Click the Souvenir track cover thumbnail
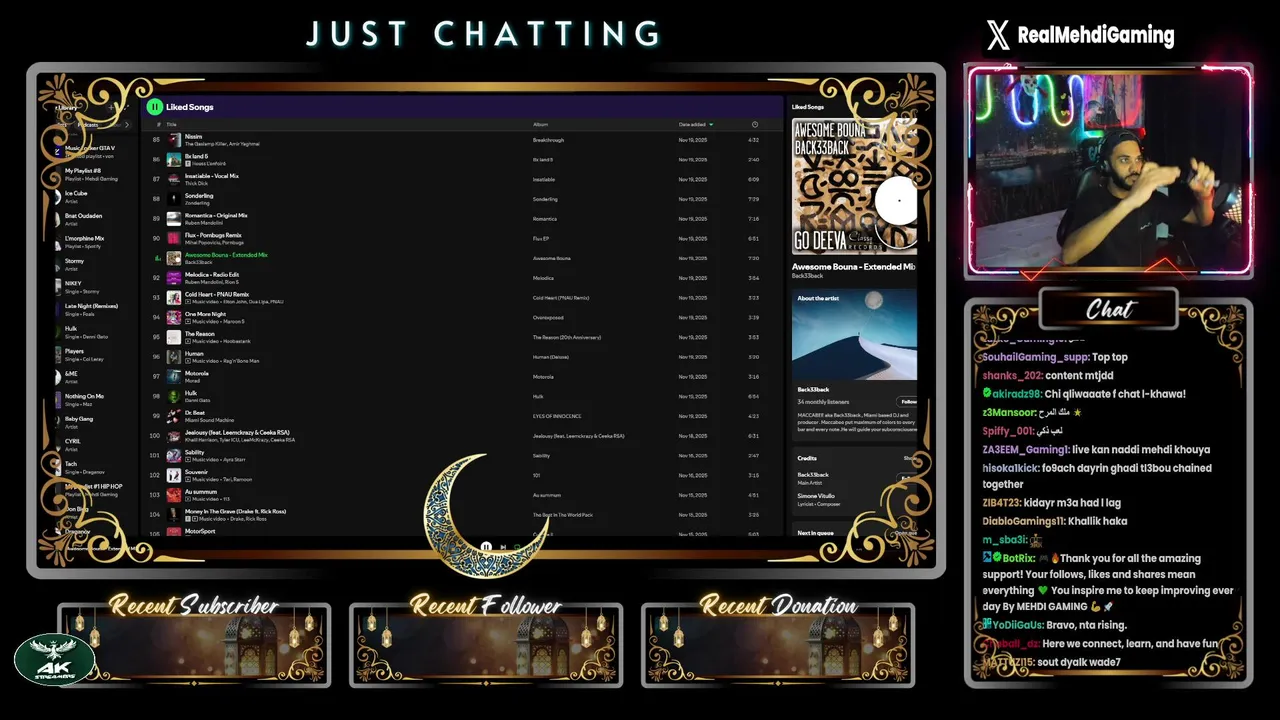 pyautogui.click(x=174, y=475)
